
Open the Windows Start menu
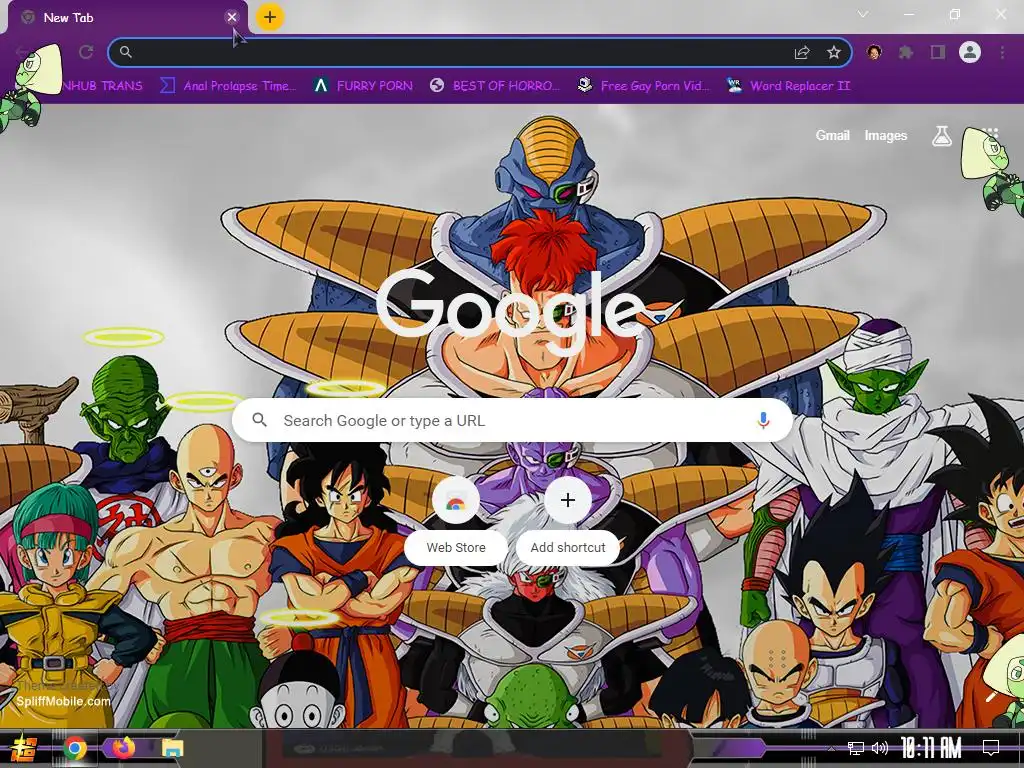(24, 748)
